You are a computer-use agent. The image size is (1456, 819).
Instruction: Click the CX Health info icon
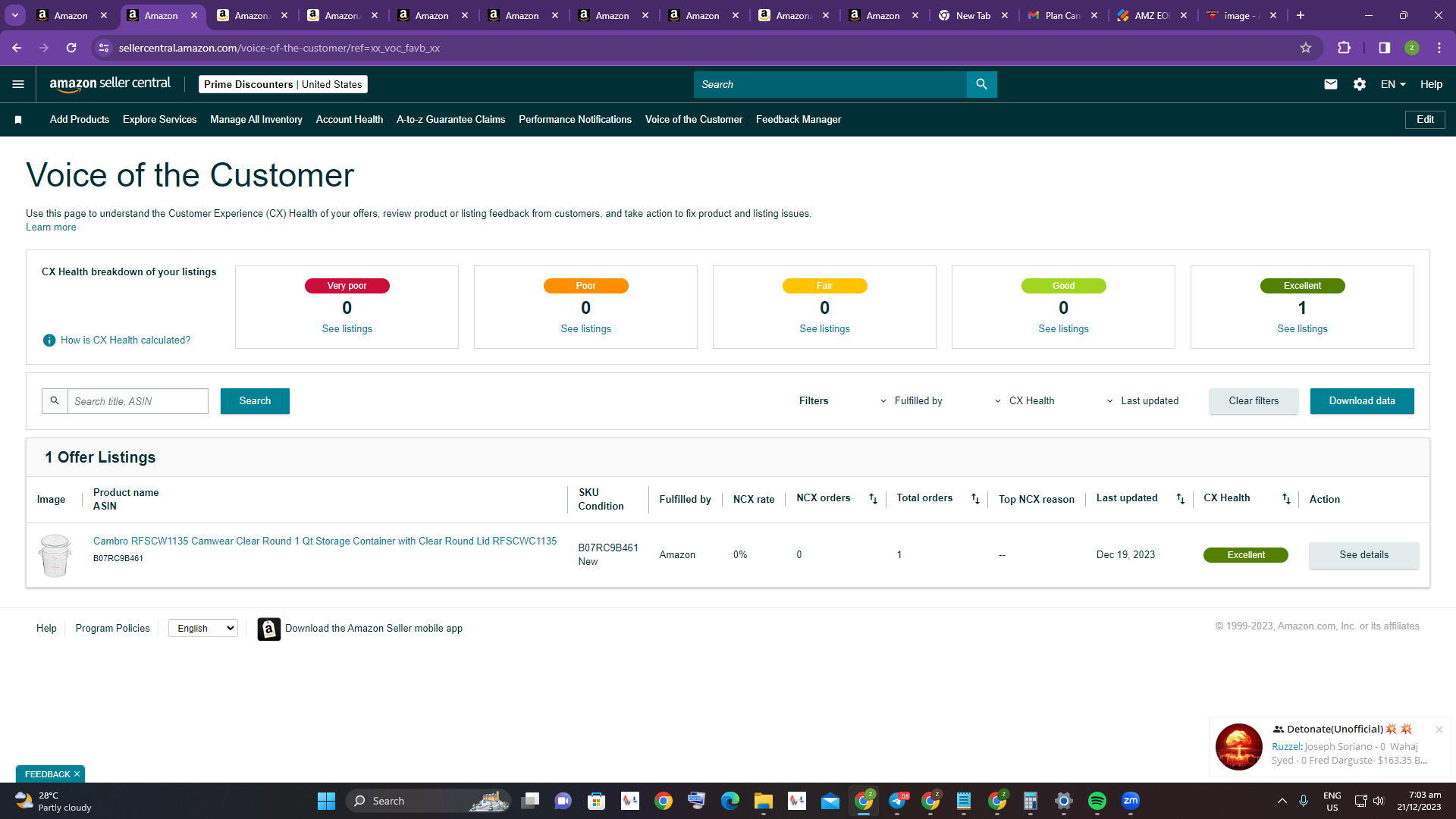click(x=49, y=340)
